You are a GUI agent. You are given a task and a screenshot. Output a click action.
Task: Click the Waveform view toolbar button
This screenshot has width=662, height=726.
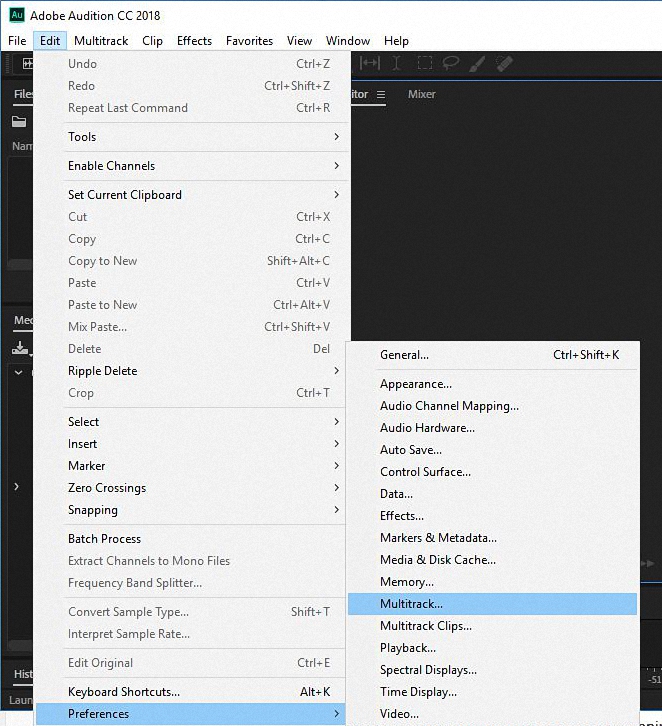27,63
